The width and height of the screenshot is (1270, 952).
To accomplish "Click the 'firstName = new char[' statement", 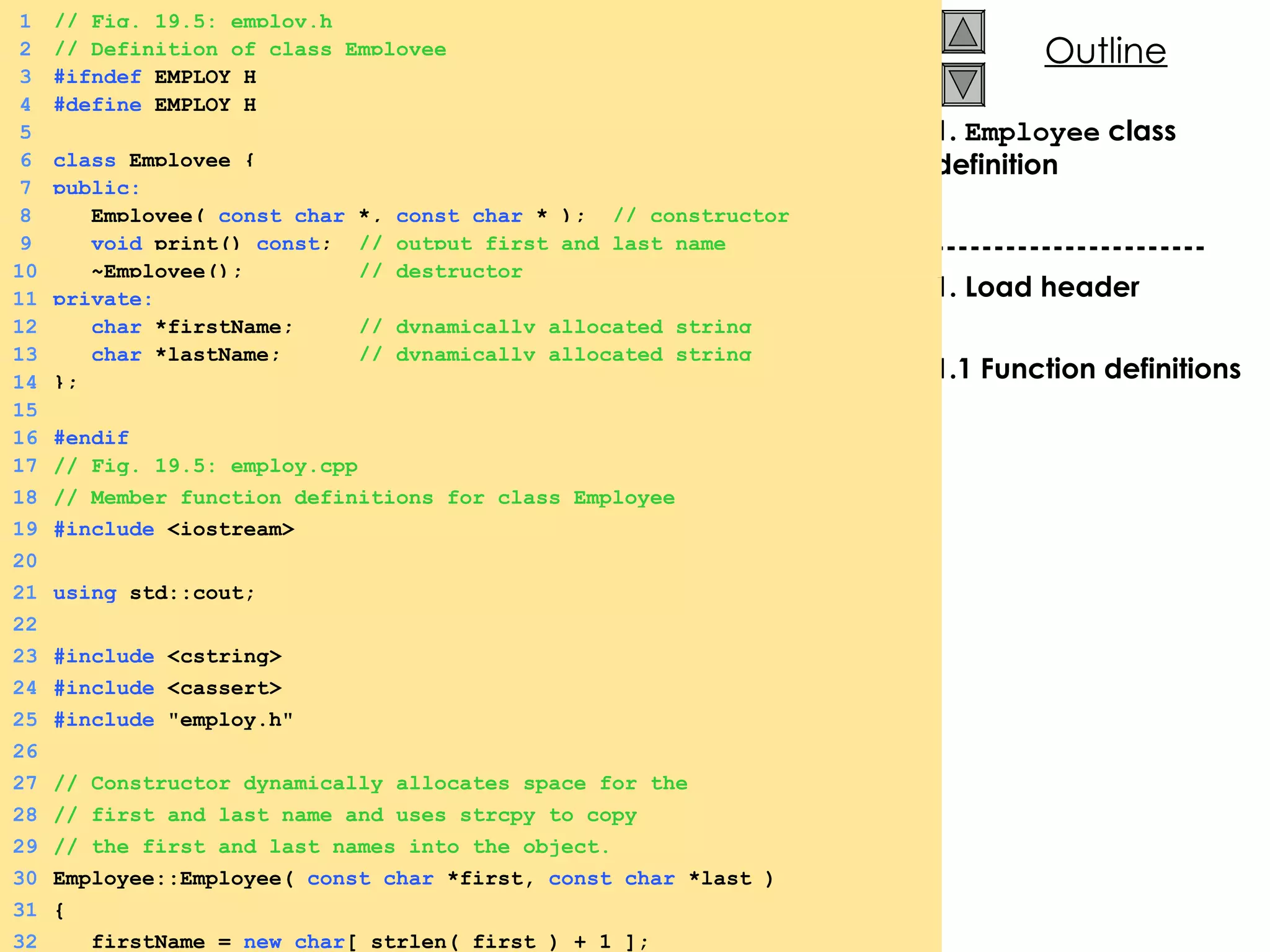I will [370, 942].
